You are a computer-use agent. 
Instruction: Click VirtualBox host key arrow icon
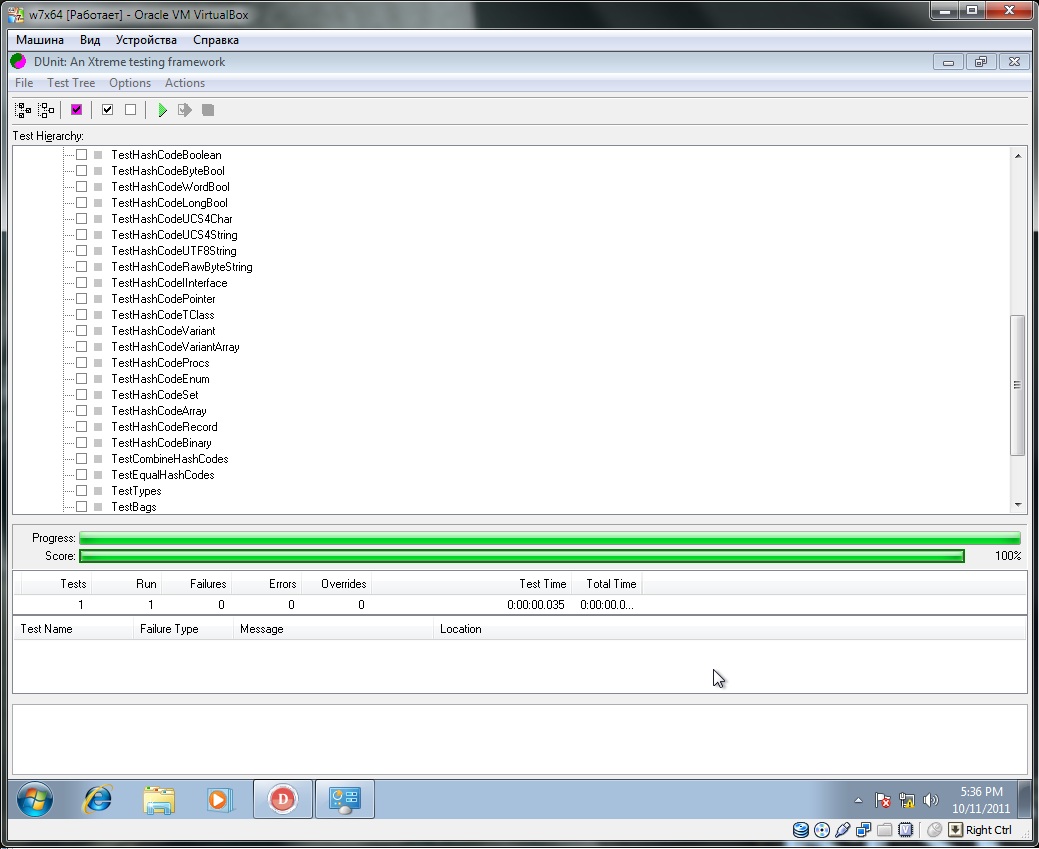coord(955,830)
